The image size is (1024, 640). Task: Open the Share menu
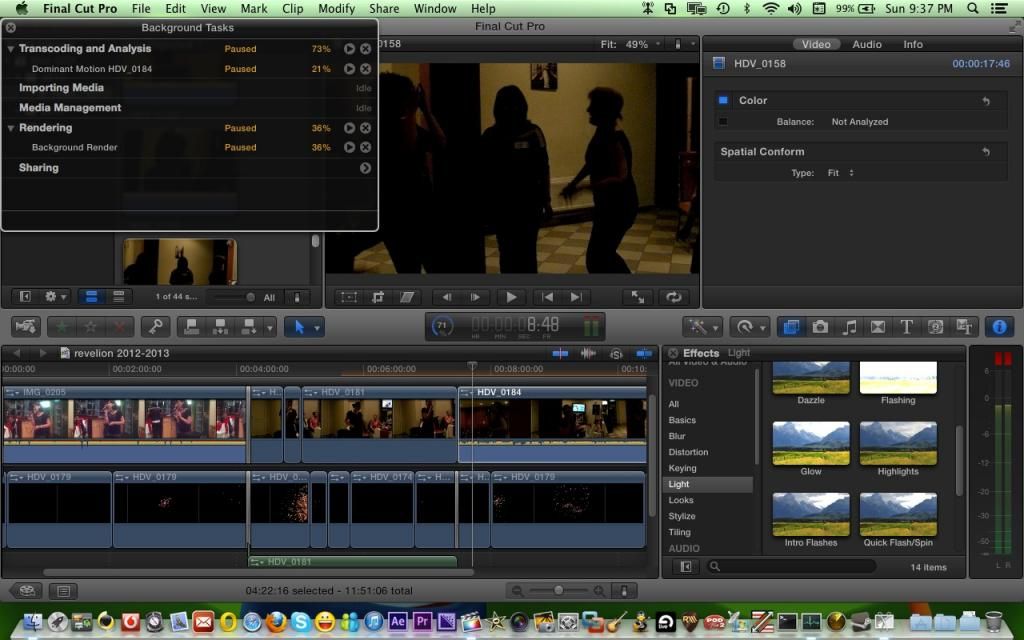384,8
